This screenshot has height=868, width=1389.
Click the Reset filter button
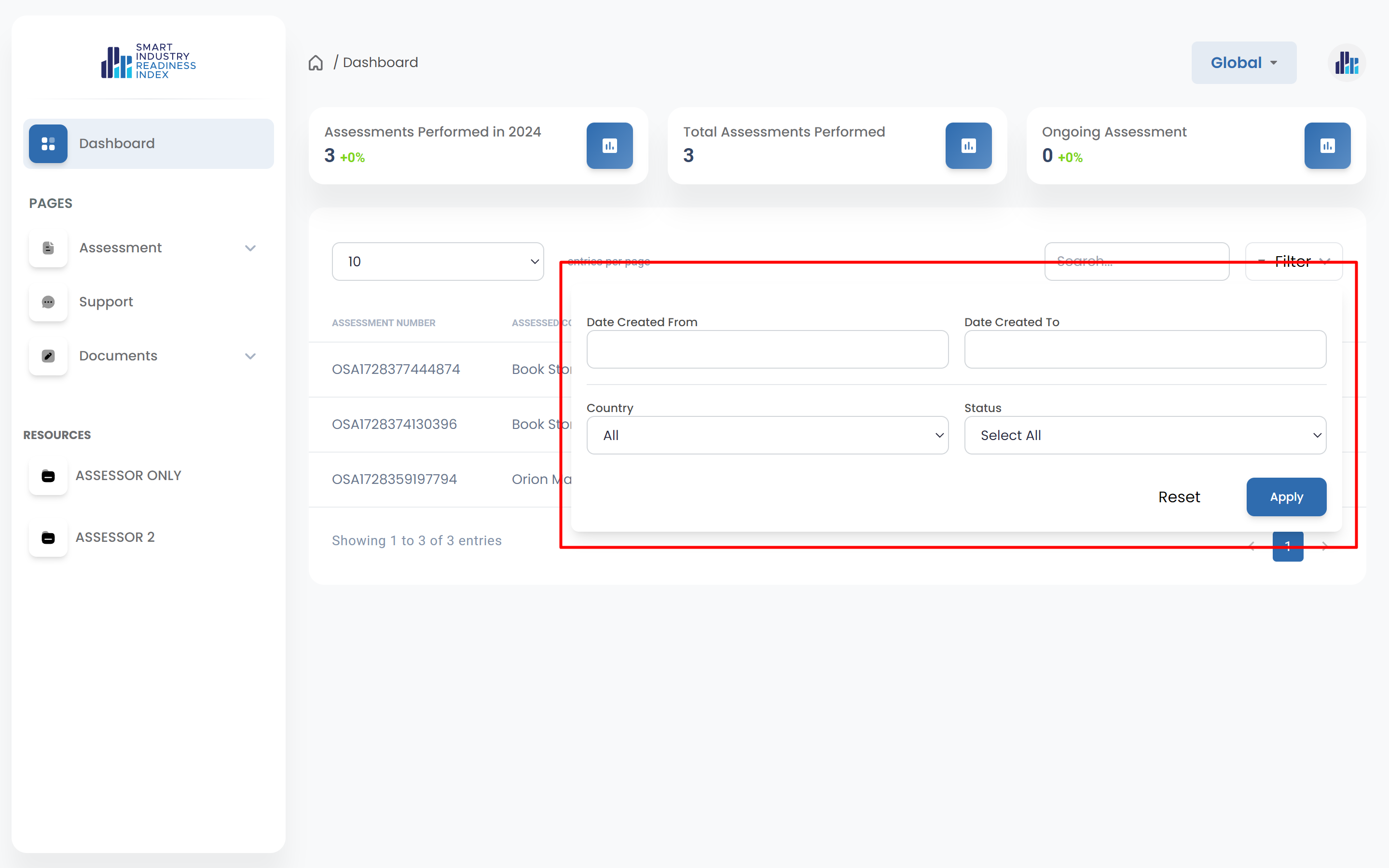click(1179, 497)
